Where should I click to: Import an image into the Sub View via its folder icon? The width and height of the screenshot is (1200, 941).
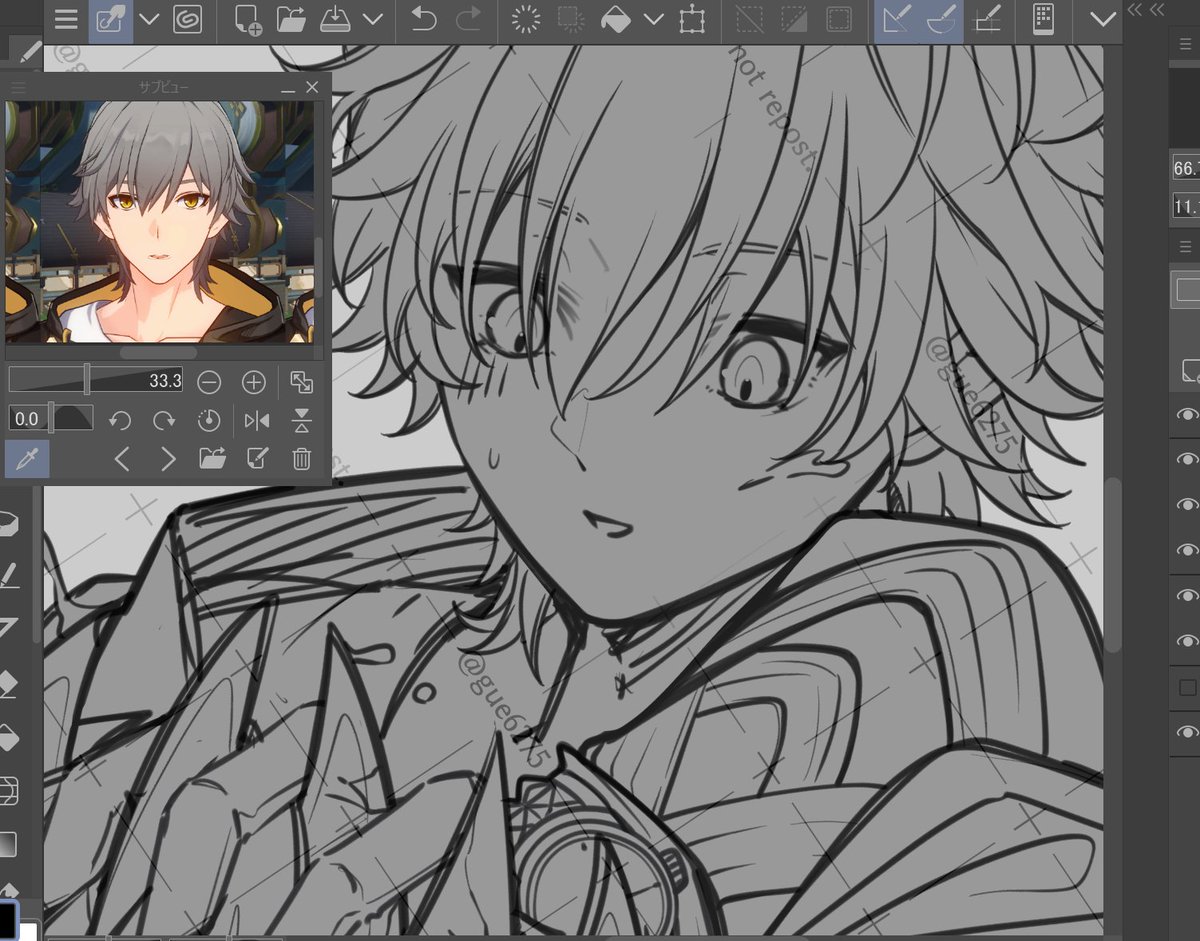click(x=212, y=459)
